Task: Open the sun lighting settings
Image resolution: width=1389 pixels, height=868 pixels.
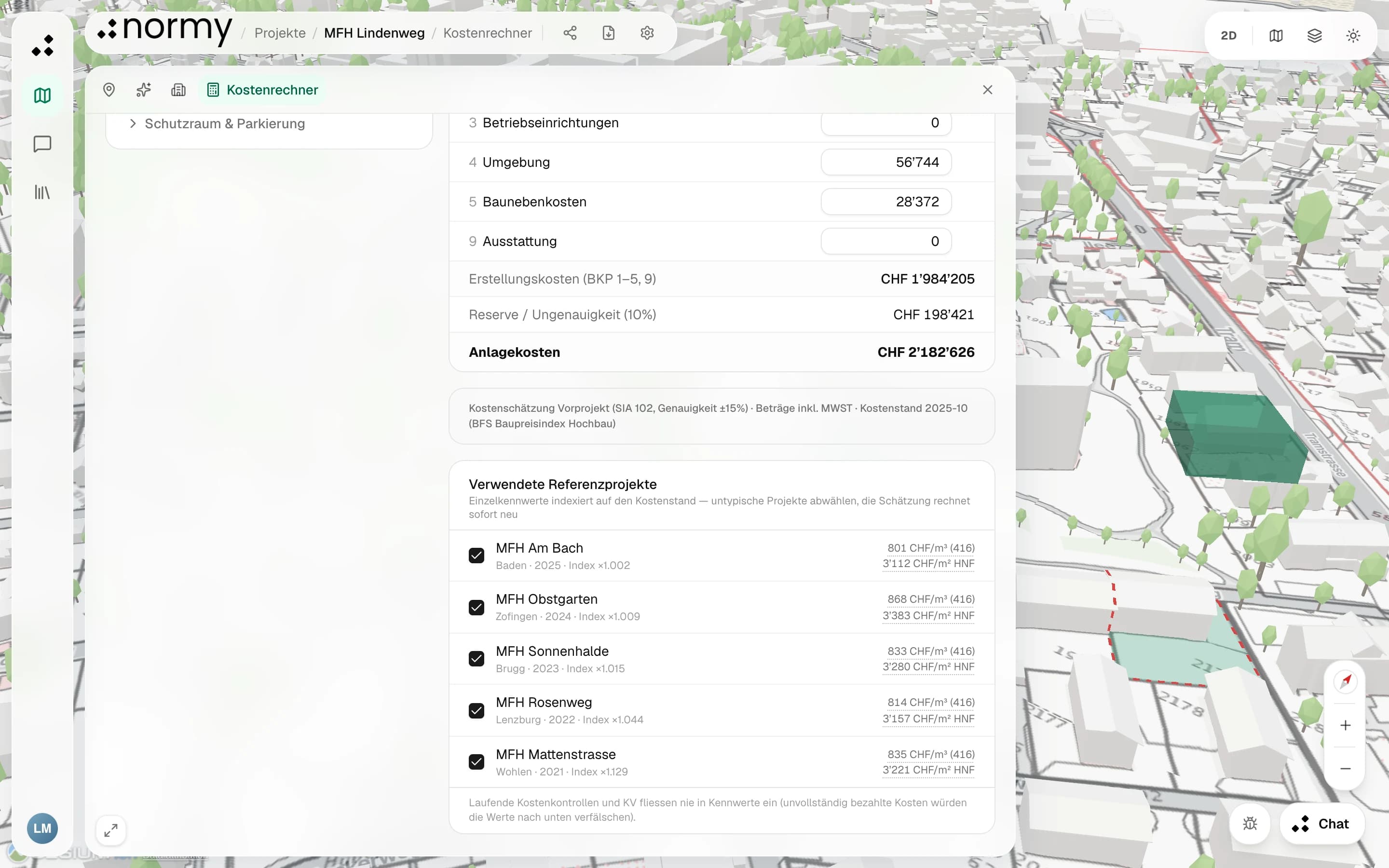Action: coord(1353,36)
